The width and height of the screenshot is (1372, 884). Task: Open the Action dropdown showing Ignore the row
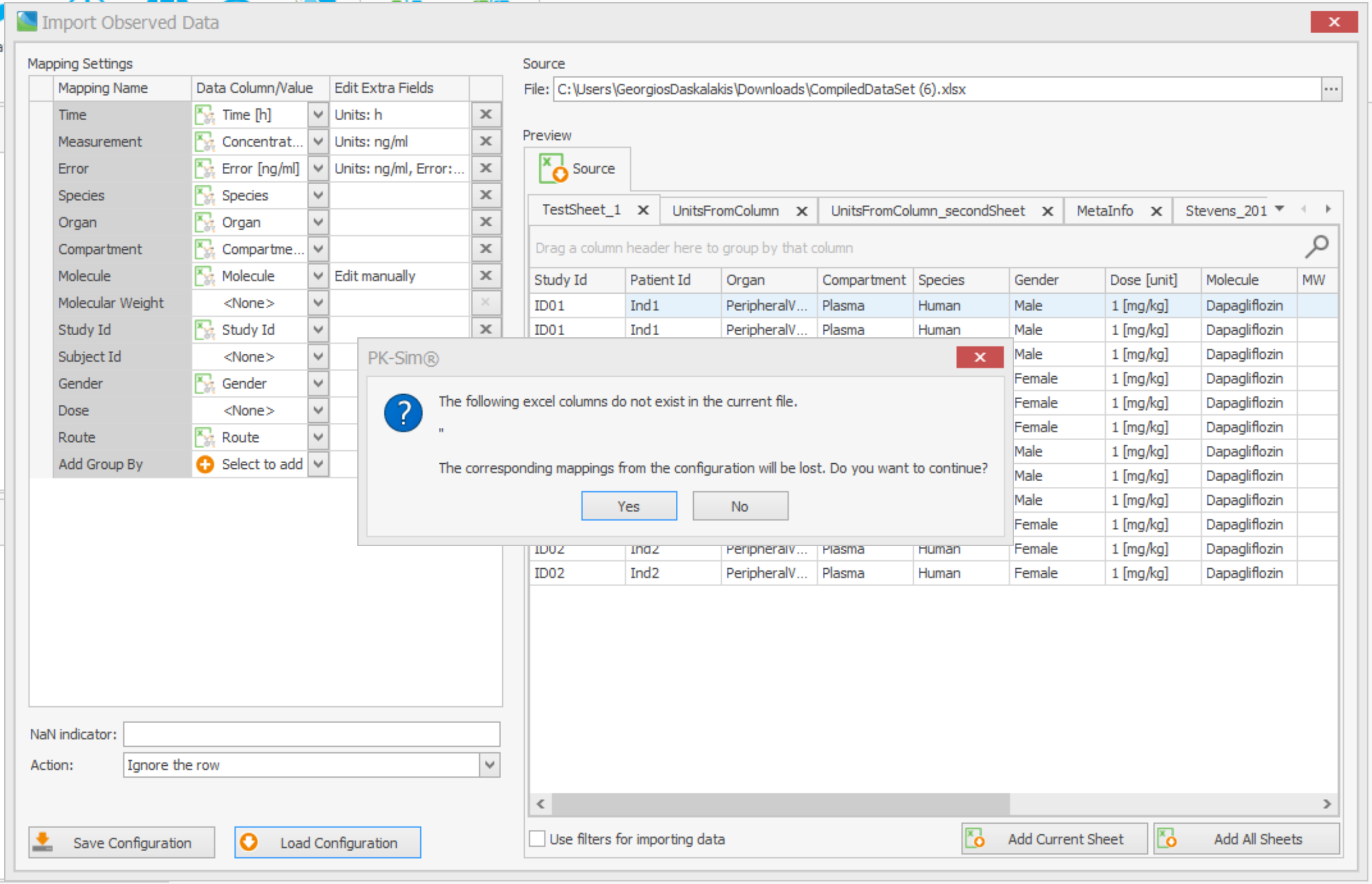[x=488, y=765]
